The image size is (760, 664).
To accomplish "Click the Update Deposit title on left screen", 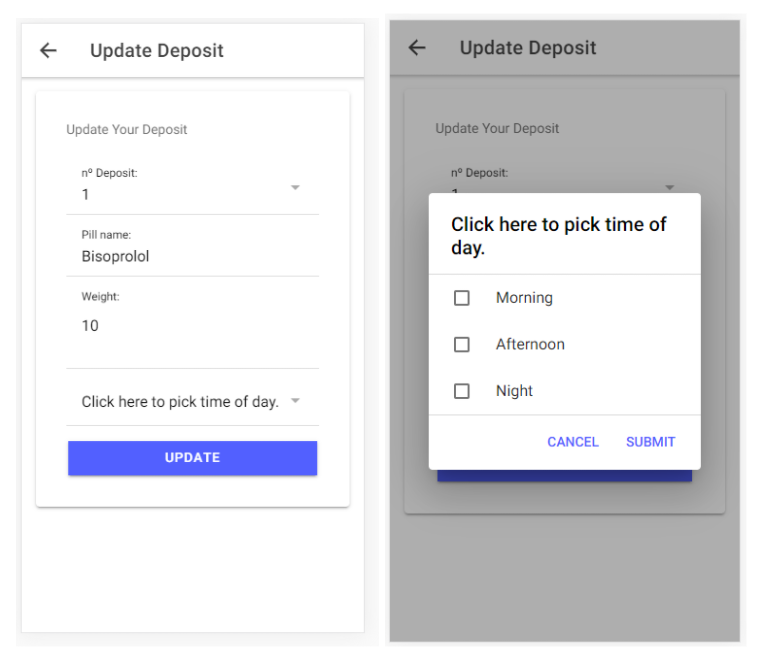I will coord(157,51).
